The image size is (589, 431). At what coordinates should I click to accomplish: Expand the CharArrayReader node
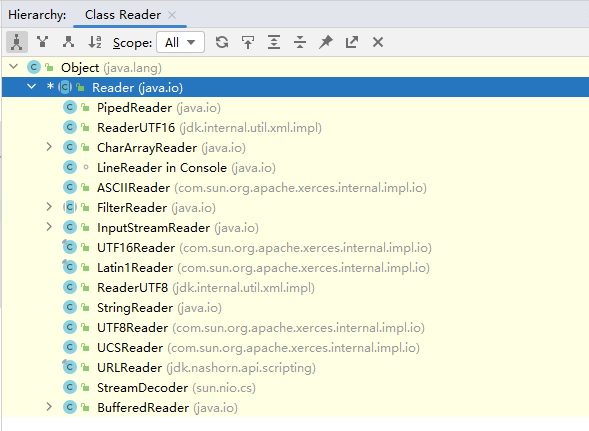[x=49, y=147]
